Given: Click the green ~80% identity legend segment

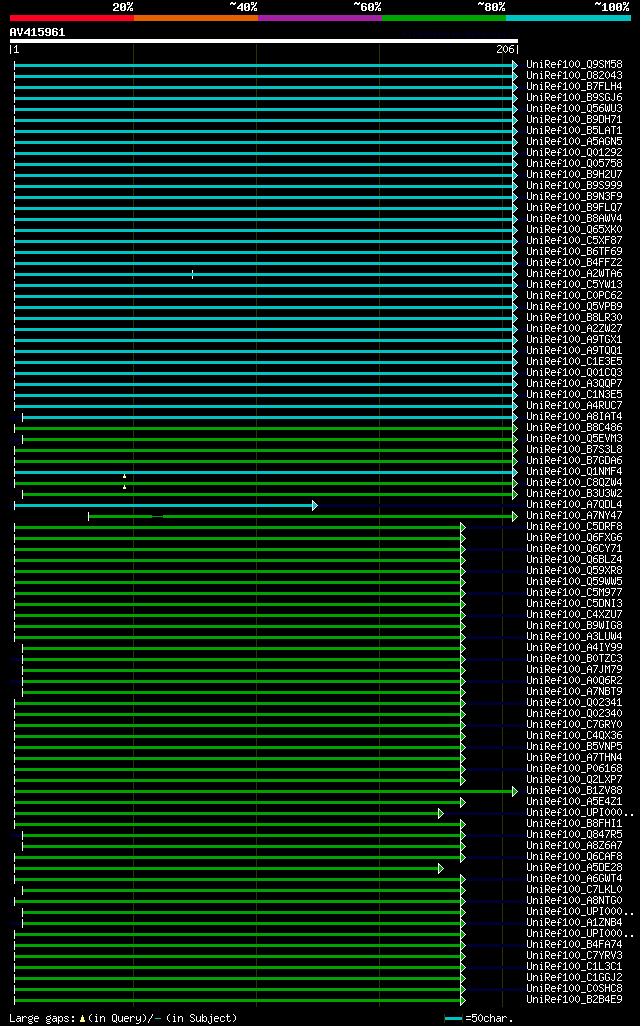Looking at the screenshot, I should [444, 18].
